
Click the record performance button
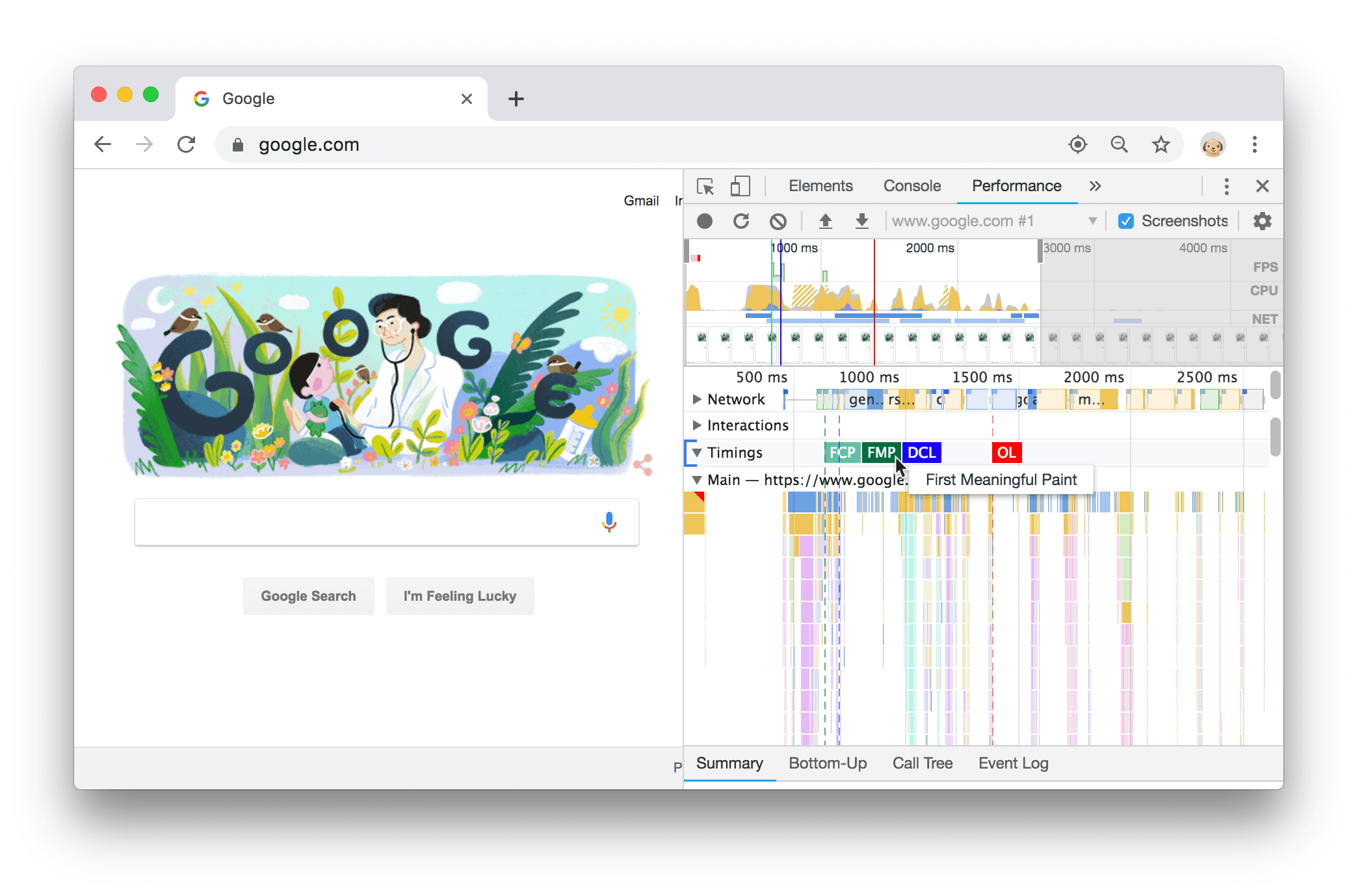pyautogui.click(x=705, y=220)
